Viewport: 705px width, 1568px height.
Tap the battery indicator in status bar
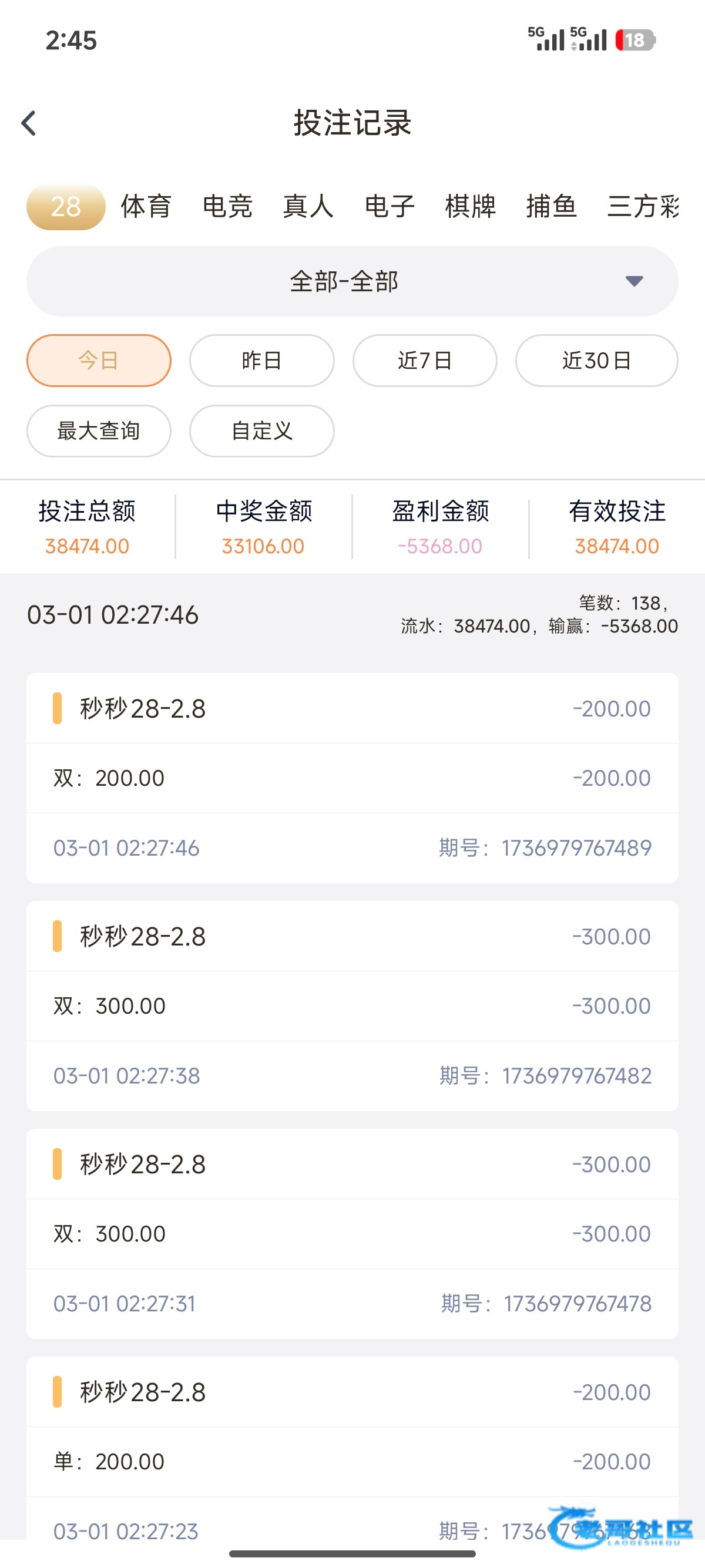pyautogui.click(x=634, y=40)
